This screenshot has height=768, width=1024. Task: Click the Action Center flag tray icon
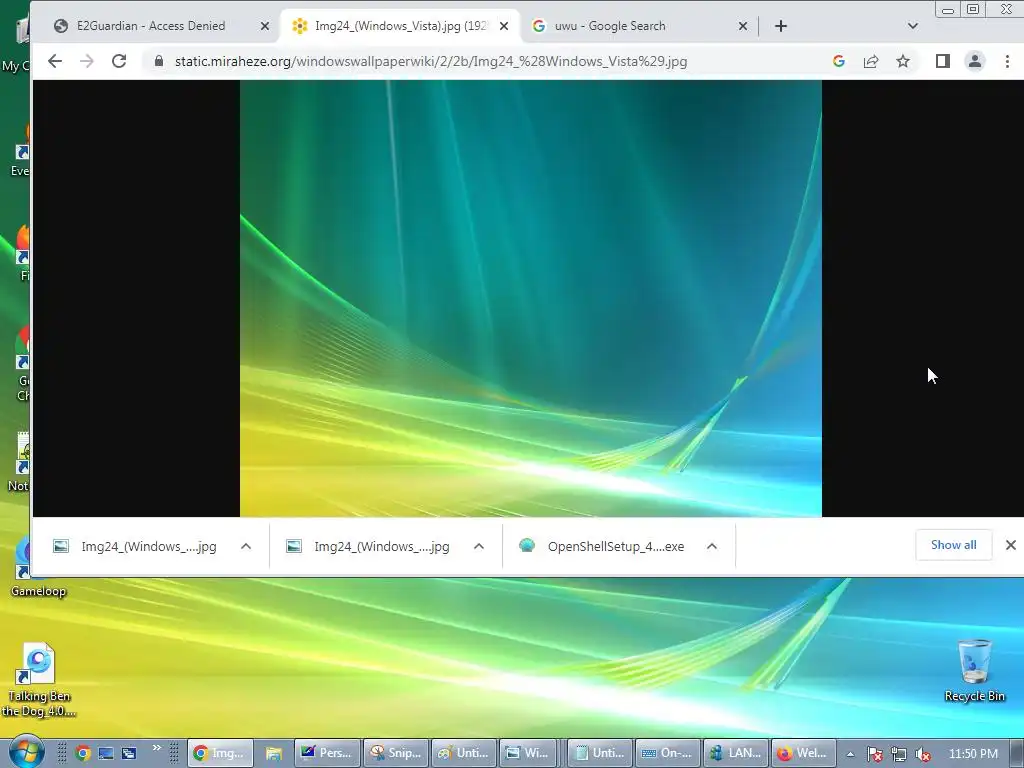pyautogui.click(x=874, y=754)
